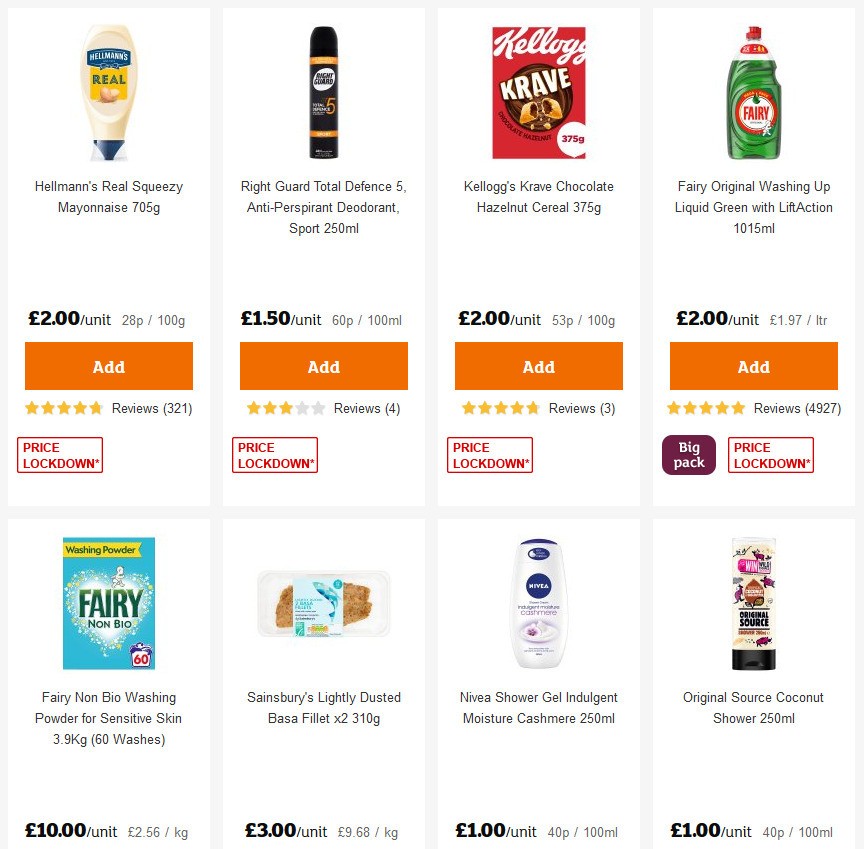Screen dimensions: 864x849
Task: Open the Fairy Non Bio Washing Powder listing
Action: 108,718
